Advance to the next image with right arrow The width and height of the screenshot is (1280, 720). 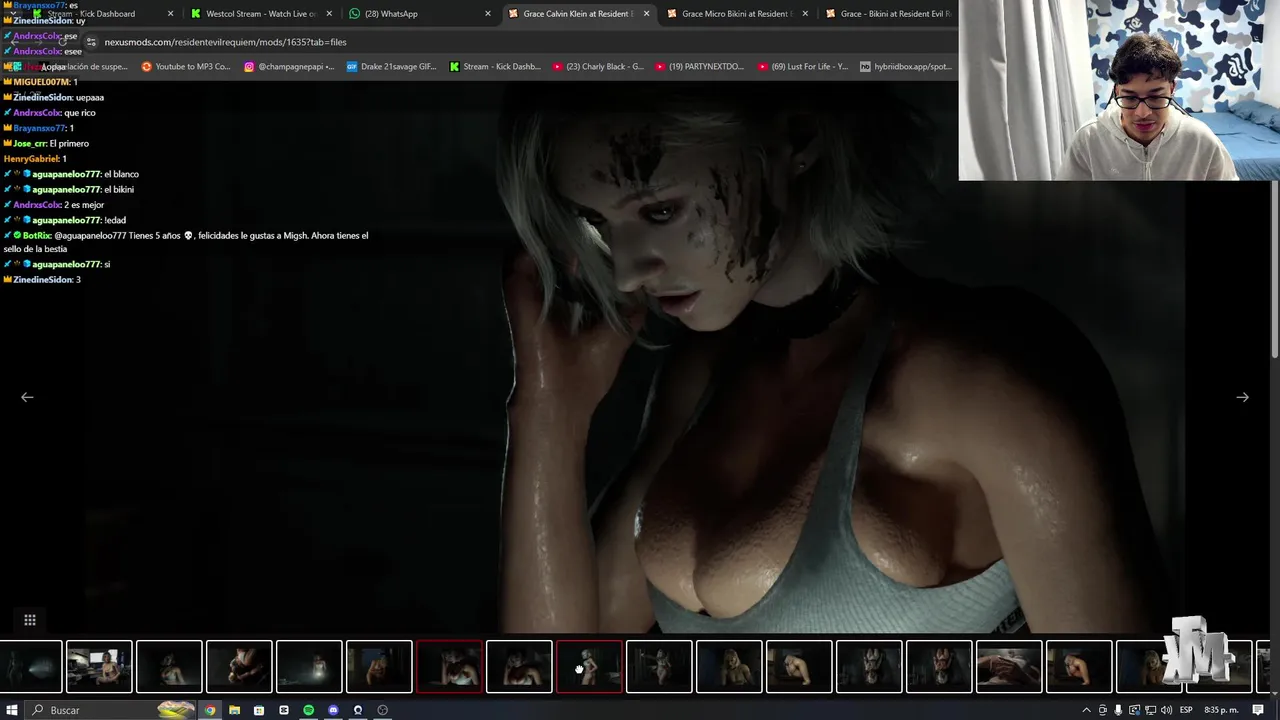(x=1242, y=397)
